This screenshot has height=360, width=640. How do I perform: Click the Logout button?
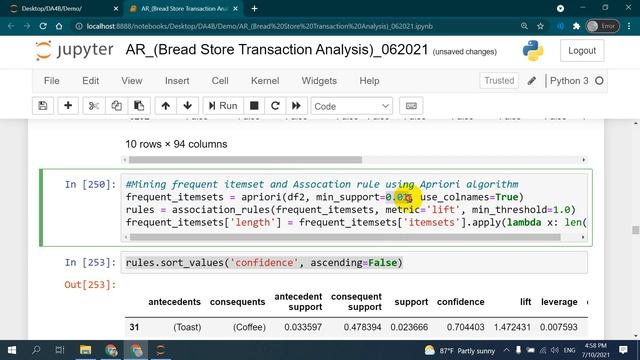[582, 51]
